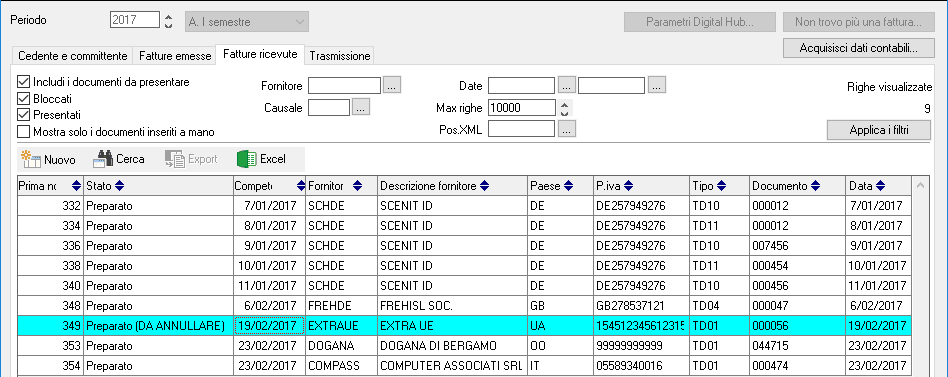Sort by Descrizione fornitore arrows

[484, 186]
